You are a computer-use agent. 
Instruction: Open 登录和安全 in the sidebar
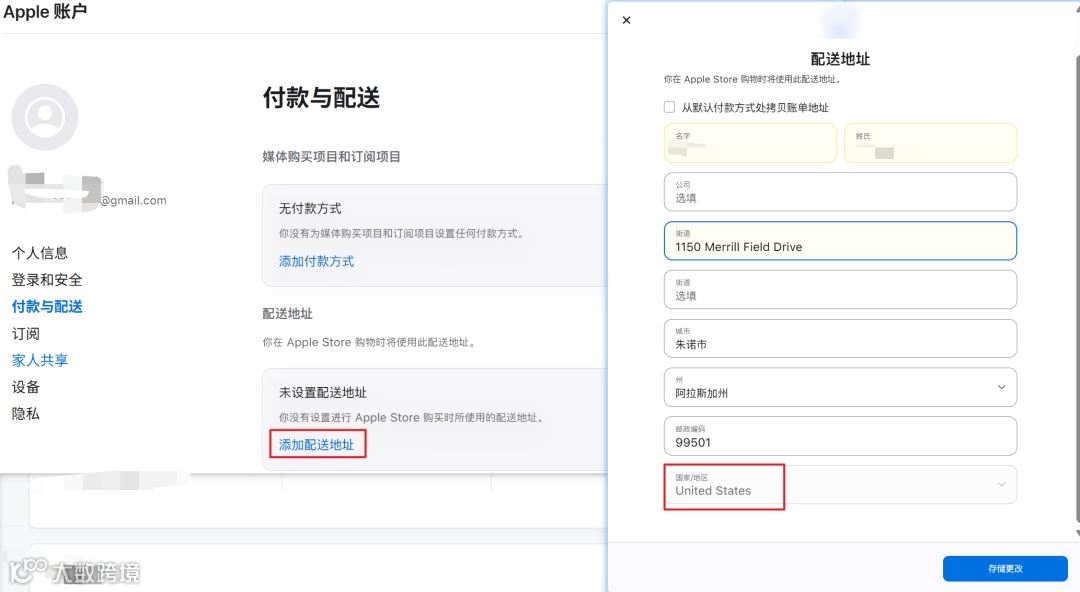47,280
